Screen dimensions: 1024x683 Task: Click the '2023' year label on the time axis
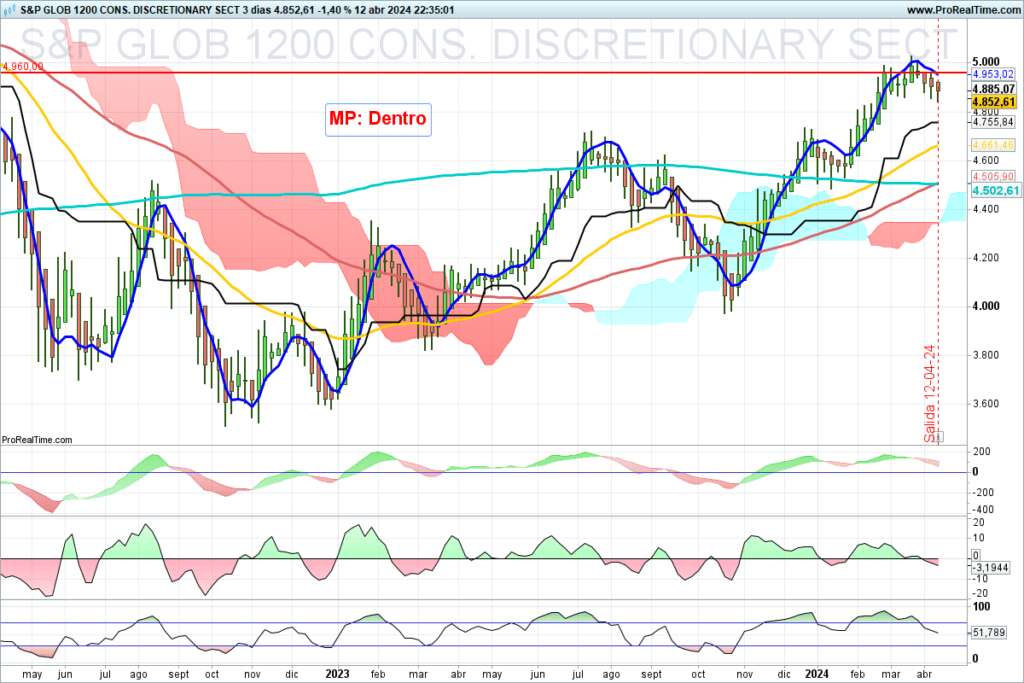(338, 674)
